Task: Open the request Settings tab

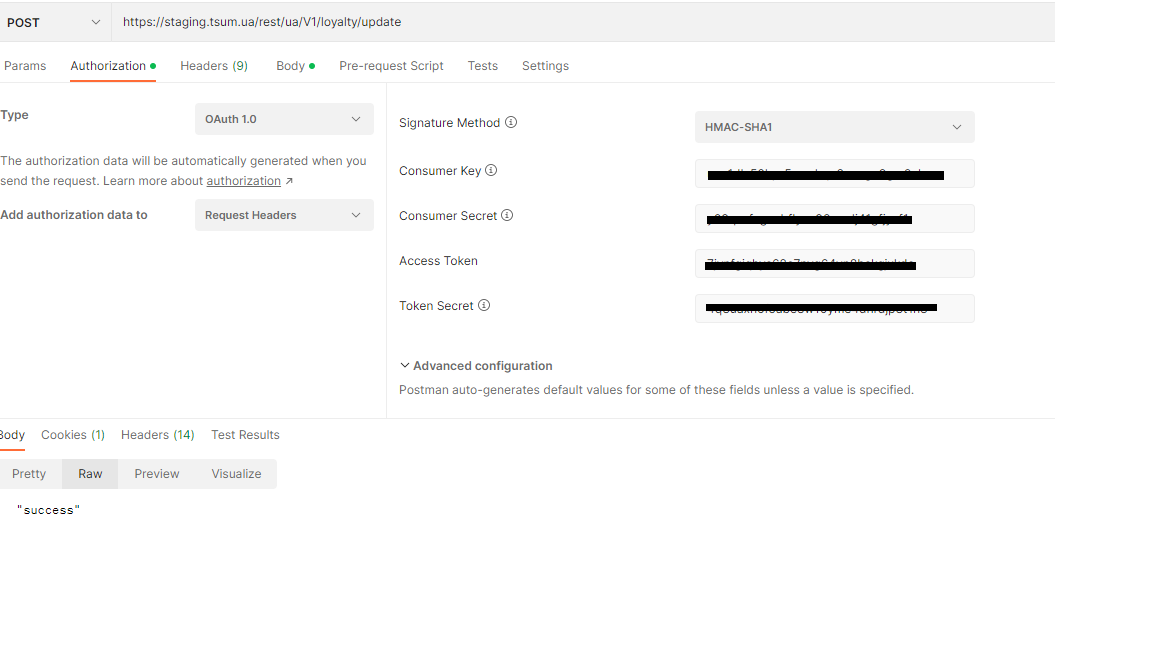Action: pos(545,66)
